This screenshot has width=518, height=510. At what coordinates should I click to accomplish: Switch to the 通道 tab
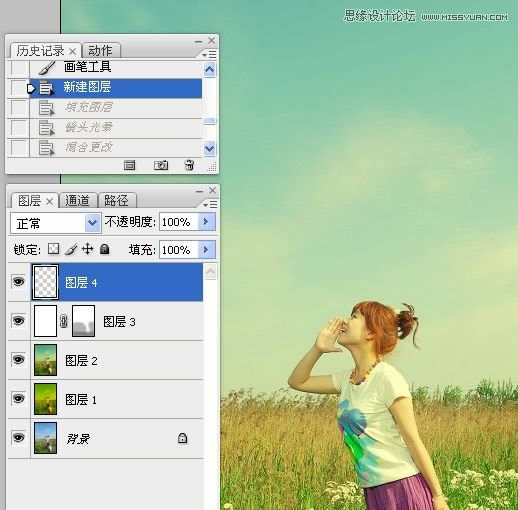pyautogui.click(x=77, y=200)
